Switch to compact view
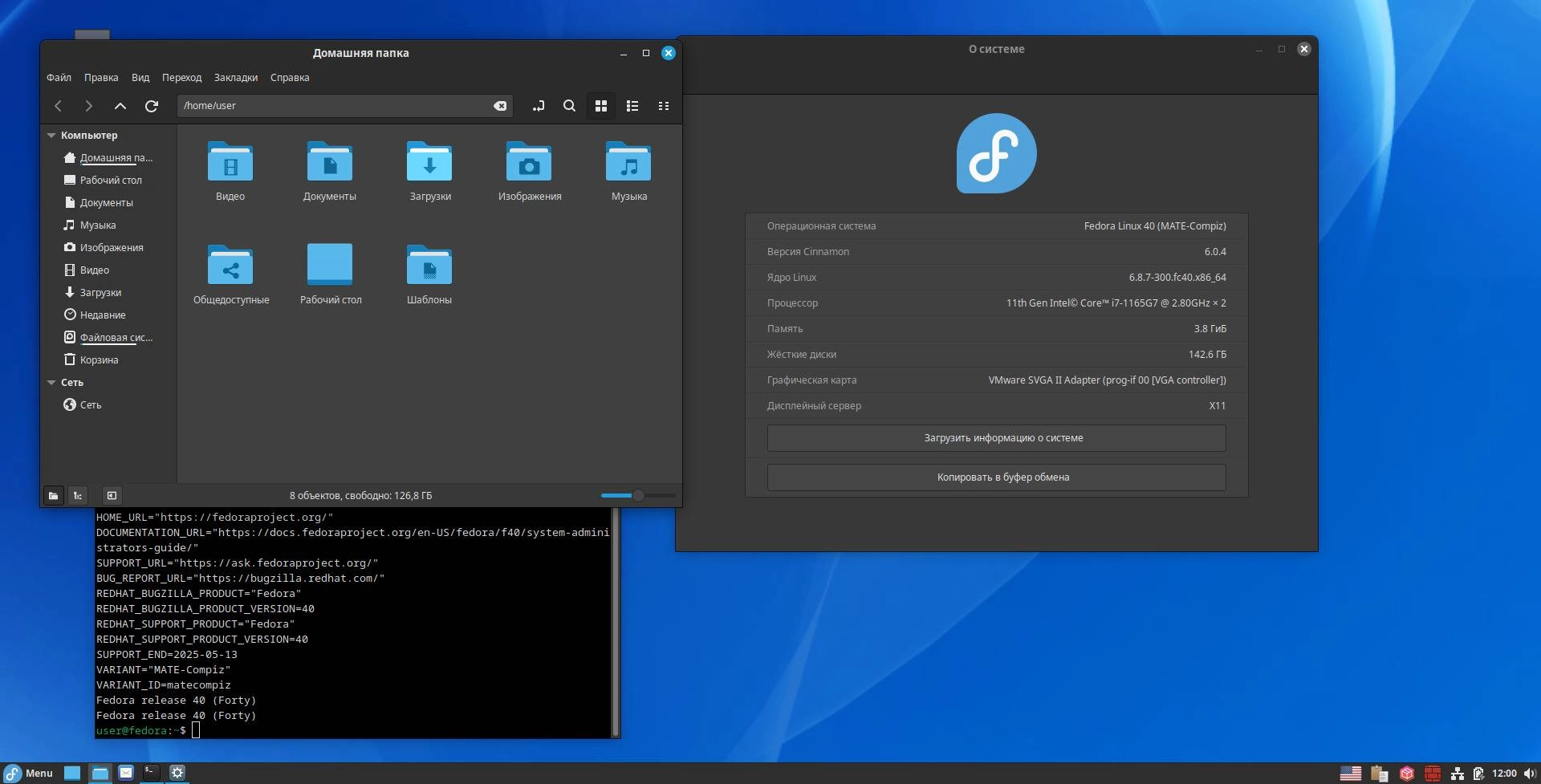Screen dimensions: 1541x784 coord(664,106)
